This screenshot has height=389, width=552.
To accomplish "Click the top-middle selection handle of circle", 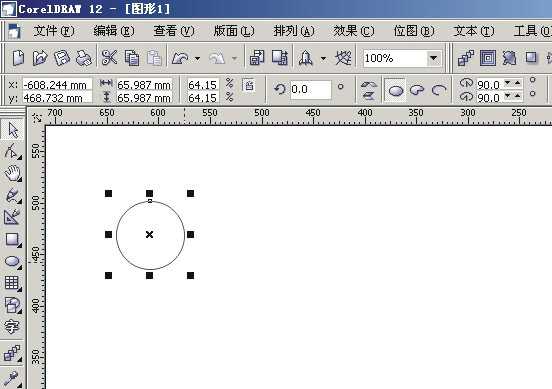I will pyautogui.click(x=149, y=193).
